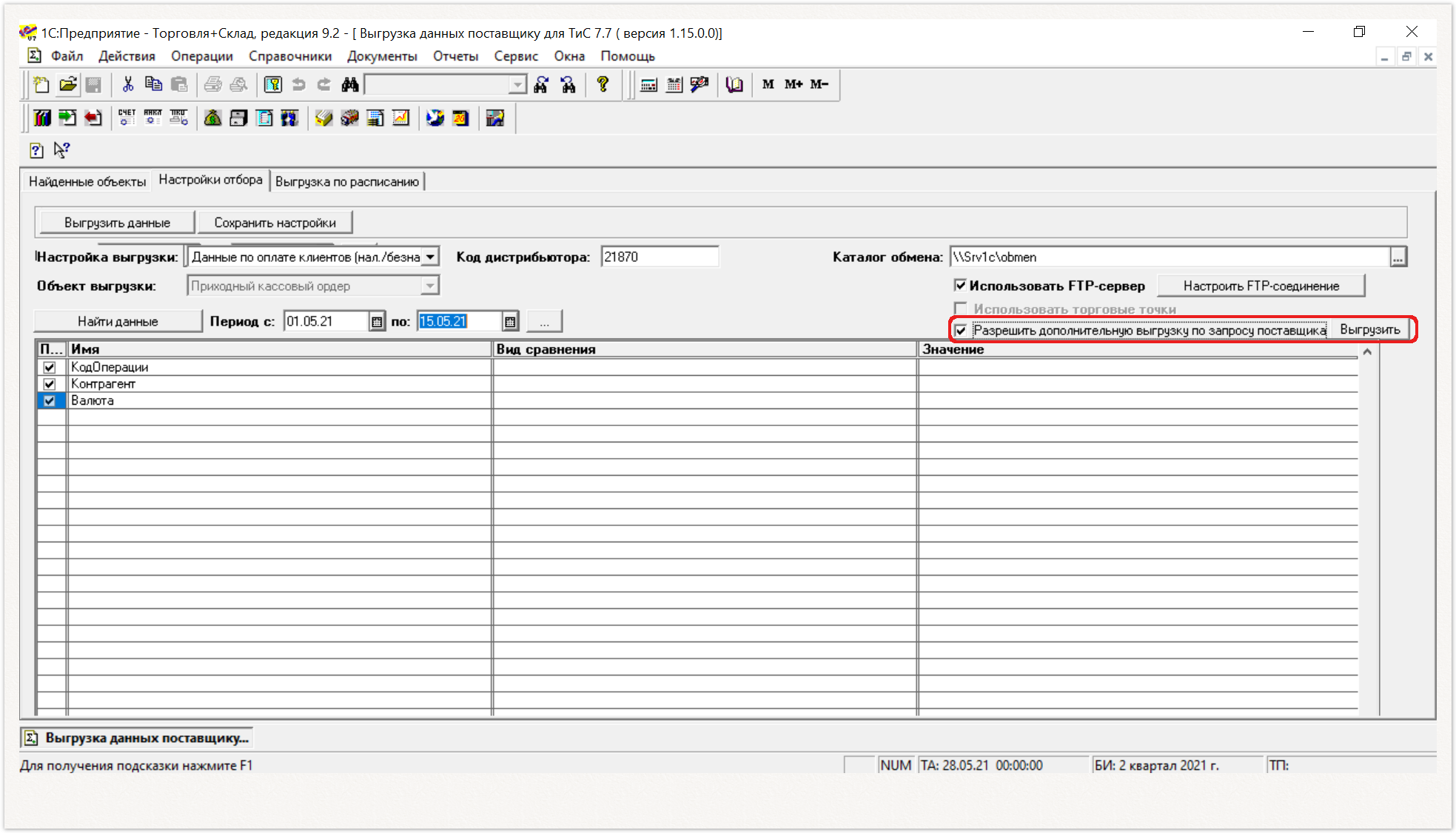Uncheck the КодОперации row checkbox
The width and height of the screenshot is (1456, 833).
[50, 367]
